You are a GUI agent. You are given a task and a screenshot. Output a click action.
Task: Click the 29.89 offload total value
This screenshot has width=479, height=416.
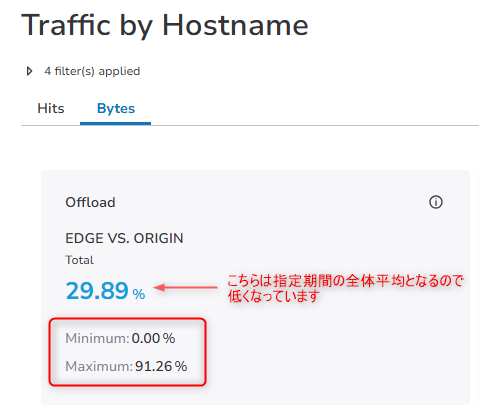[x=97, y=290]
